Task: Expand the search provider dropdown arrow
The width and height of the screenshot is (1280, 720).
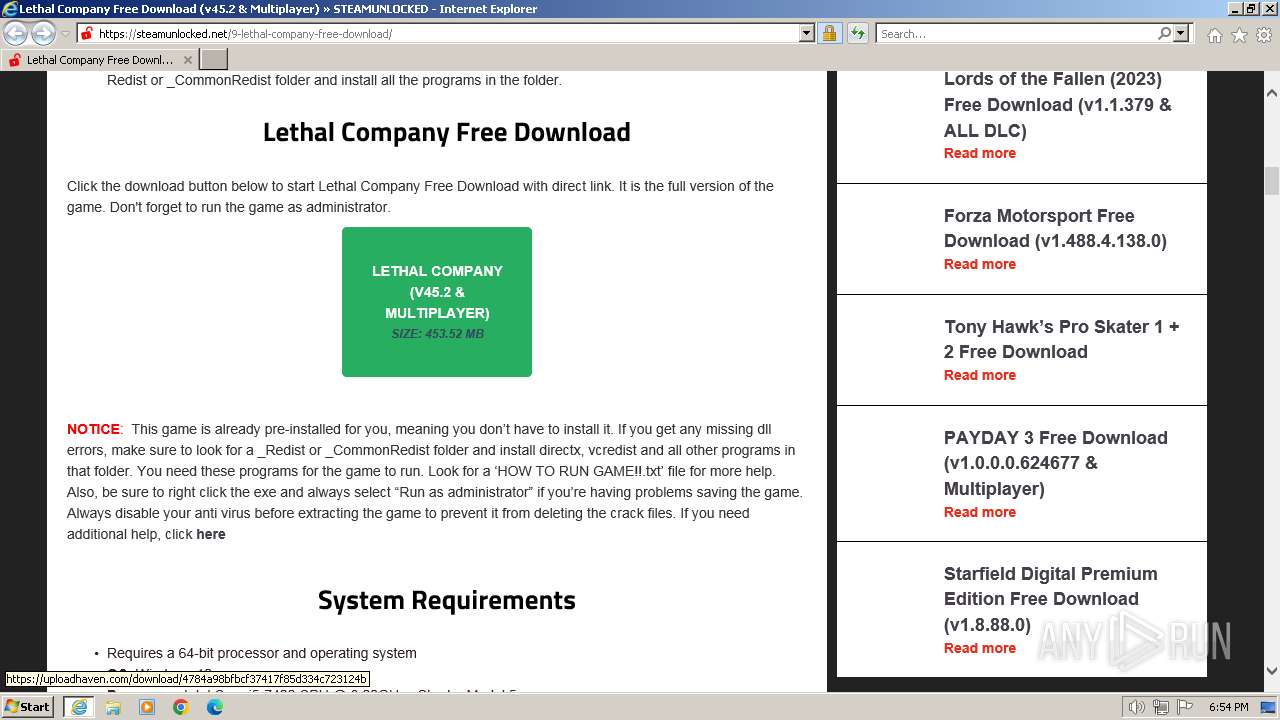Action: pyautogui.click(x=1181, y=33)
